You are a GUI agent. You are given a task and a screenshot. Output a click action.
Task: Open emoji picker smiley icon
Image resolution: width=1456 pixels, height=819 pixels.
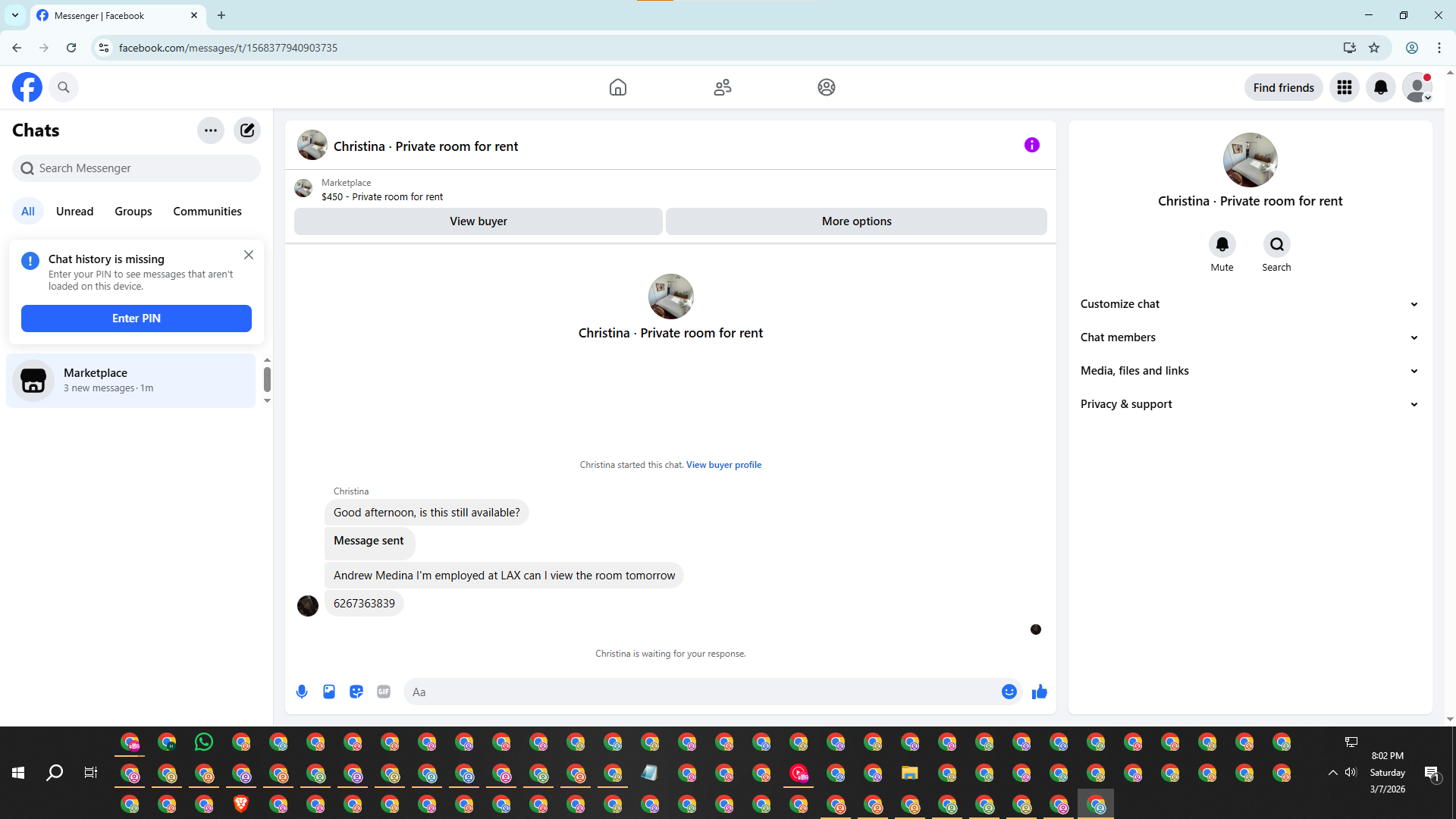click(x=1009, y=692)
